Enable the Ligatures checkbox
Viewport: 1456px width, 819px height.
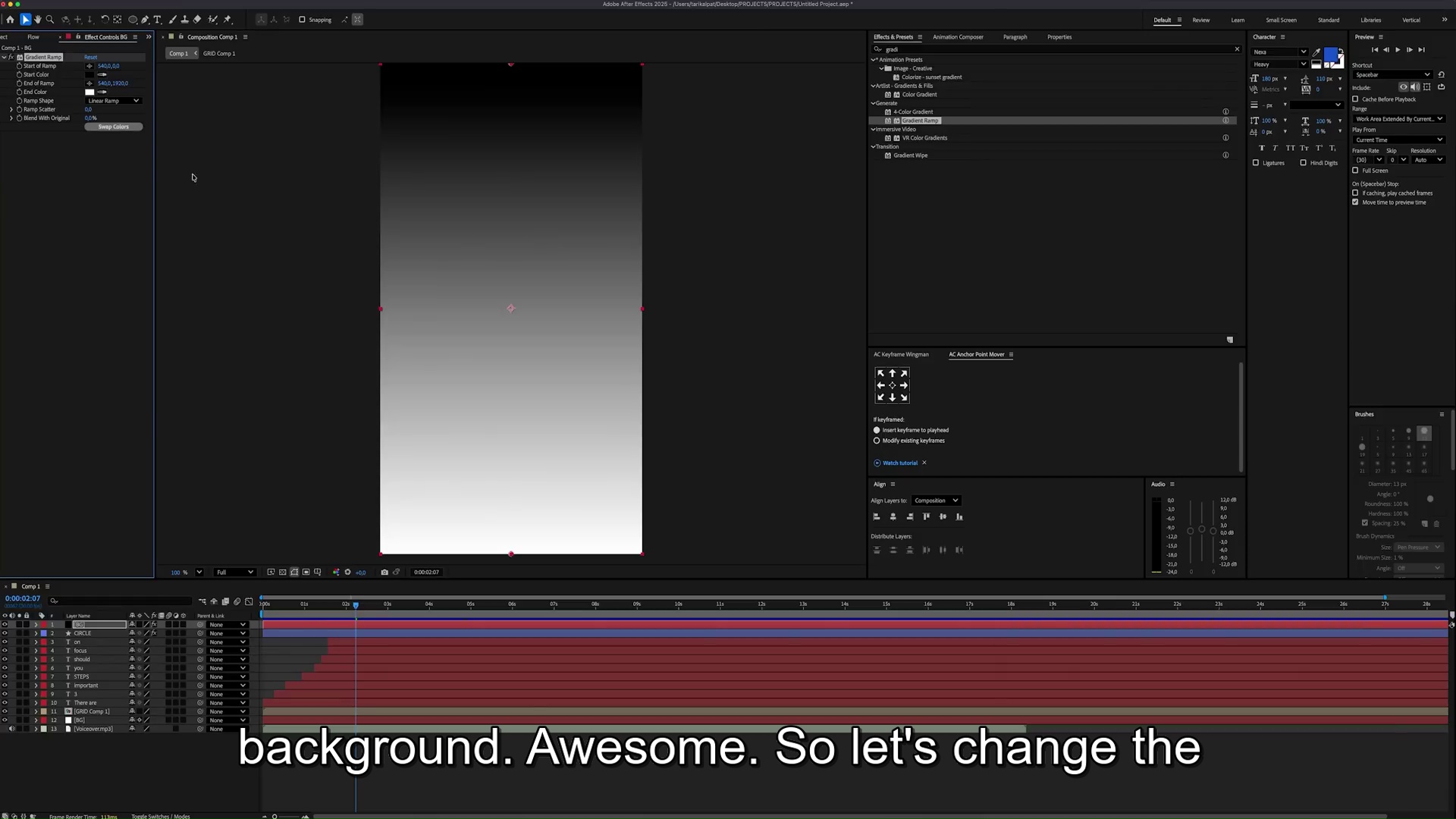(1256, 163)
